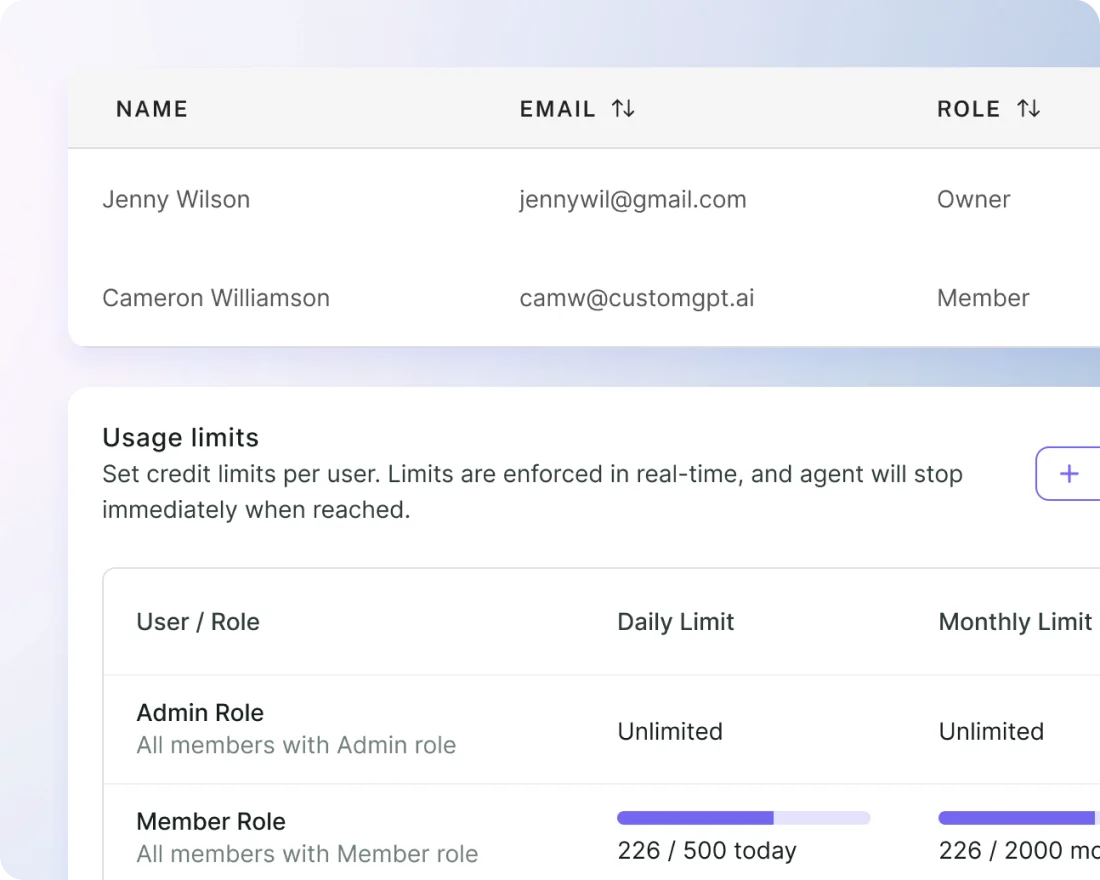This screenshot has height=880, width=1100.
Task: Click the User / Role column header
Action: click(198, 622)
